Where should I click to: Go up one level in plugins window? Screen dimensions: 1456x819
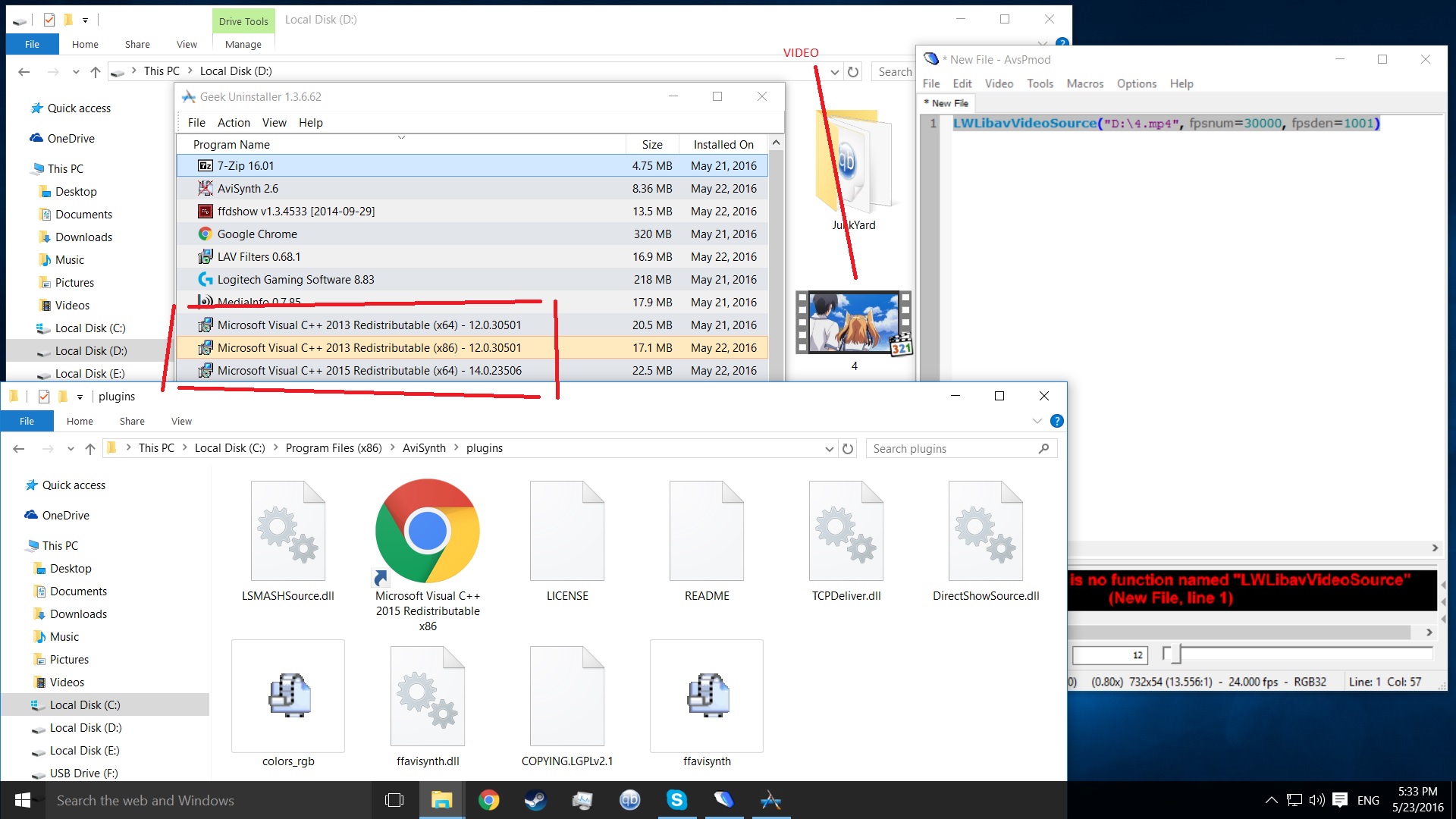(90, 449)
